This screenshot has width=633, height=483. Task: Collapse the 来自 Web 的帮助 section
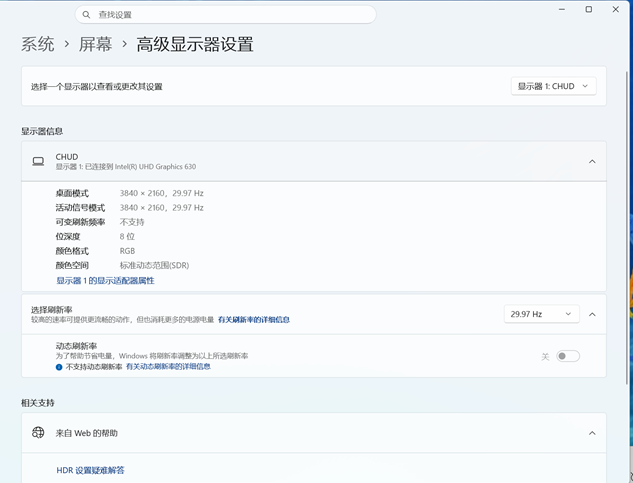click(x=592, y=433)
